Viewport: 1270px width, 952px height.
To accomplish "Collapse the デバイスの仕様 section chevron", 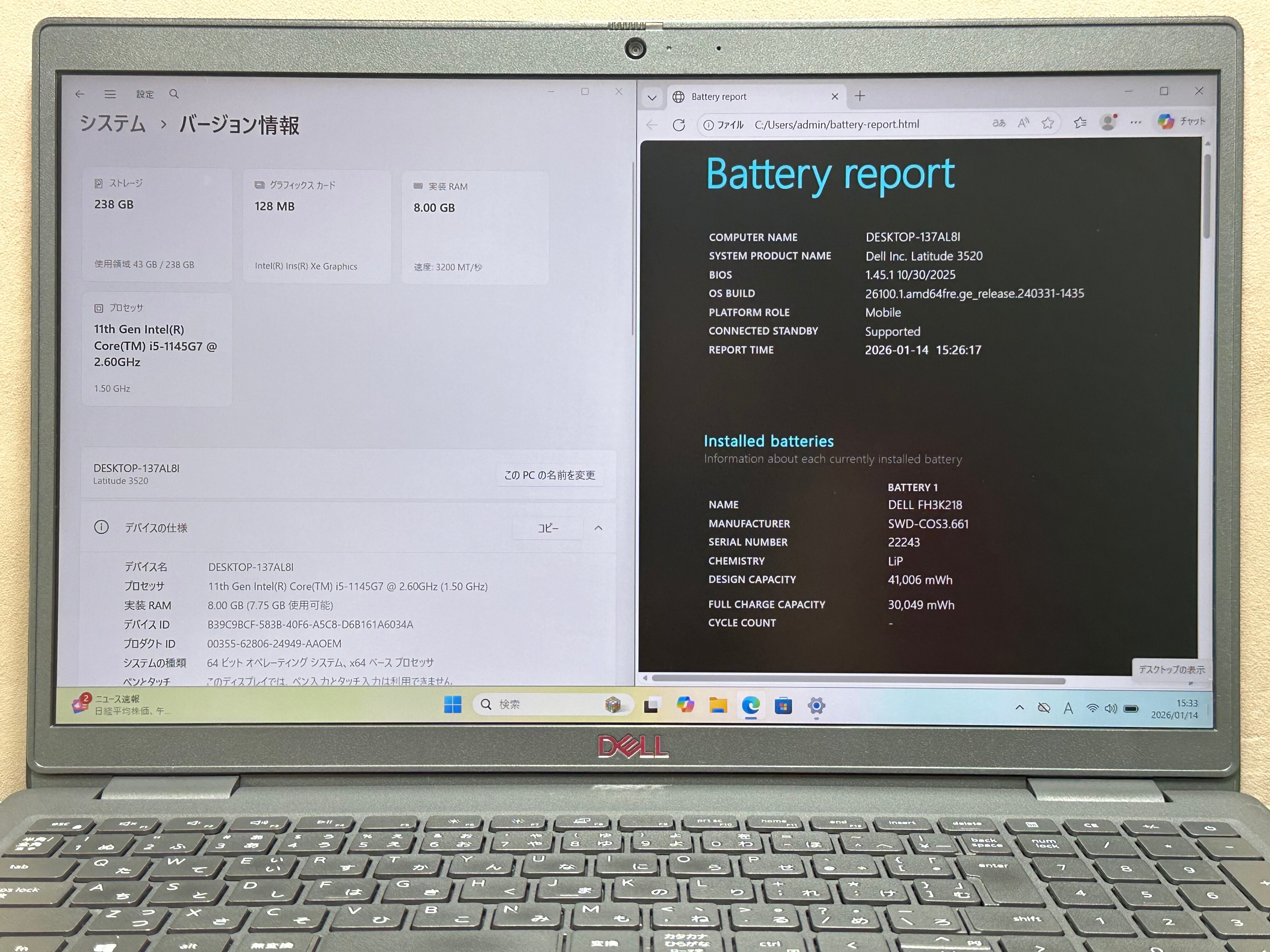I will point(598,528).
